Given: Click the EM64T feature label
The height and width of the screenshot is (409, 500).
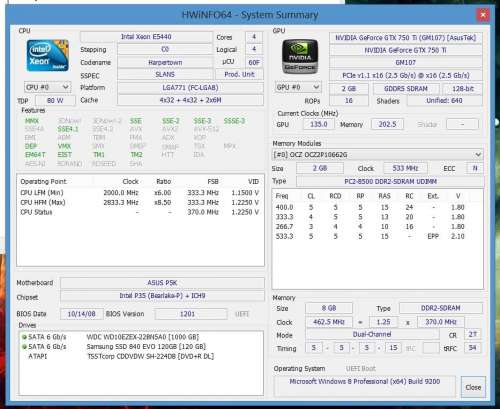Looking at the screenshot, I should [35, 155].
